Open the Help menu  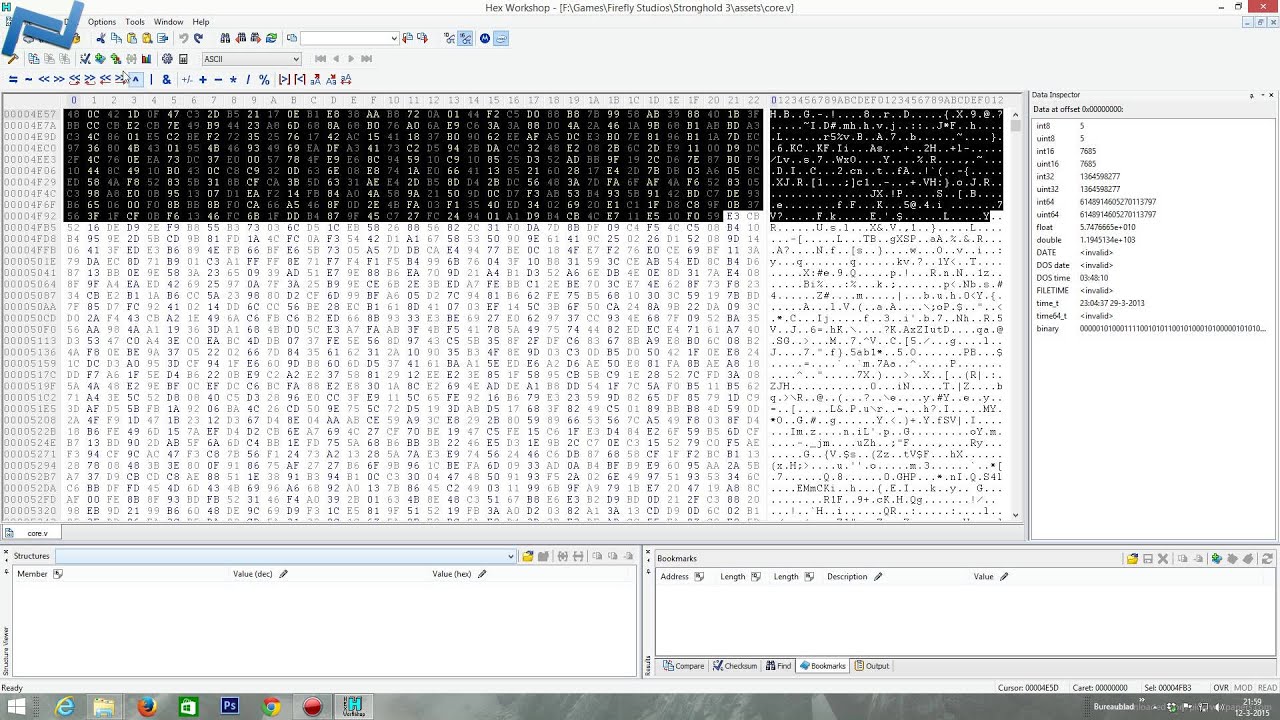coord(200,21)
